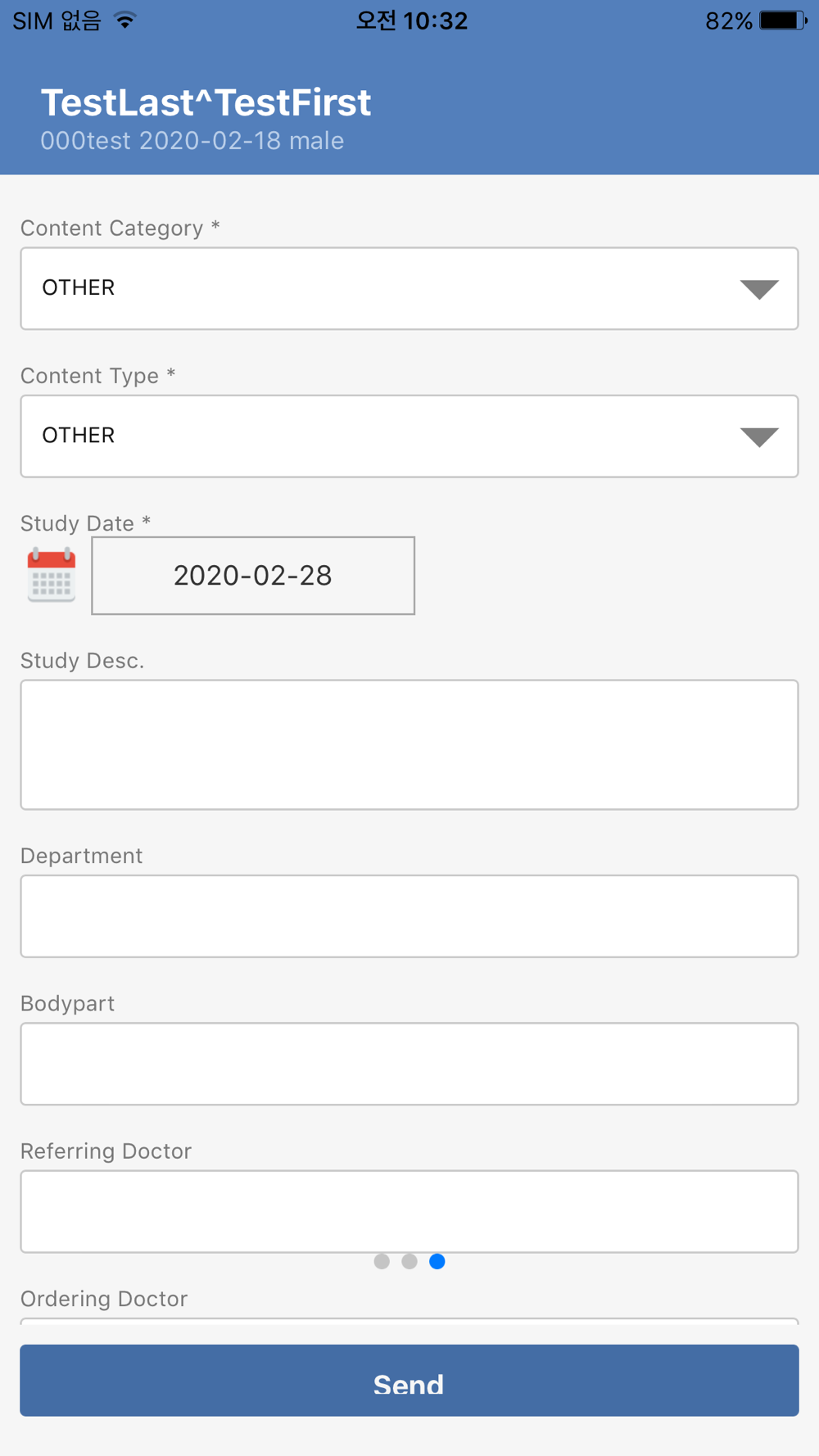The image size is (819, 1456).
Task: Tap the first page indicator dot
Action: [x=382, y=1261]
